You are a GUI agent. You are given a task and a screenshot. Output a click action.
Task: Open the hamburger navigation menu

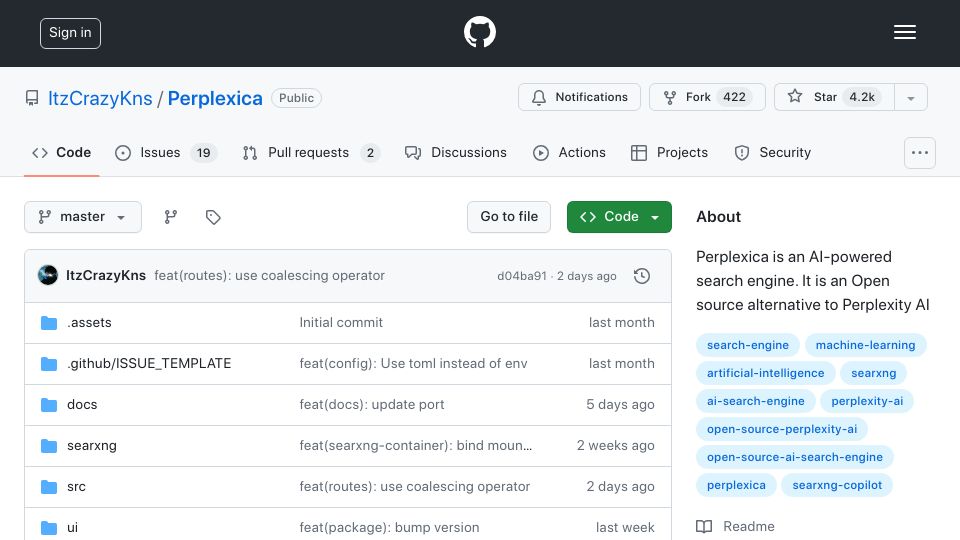click(x=904, y=32)
